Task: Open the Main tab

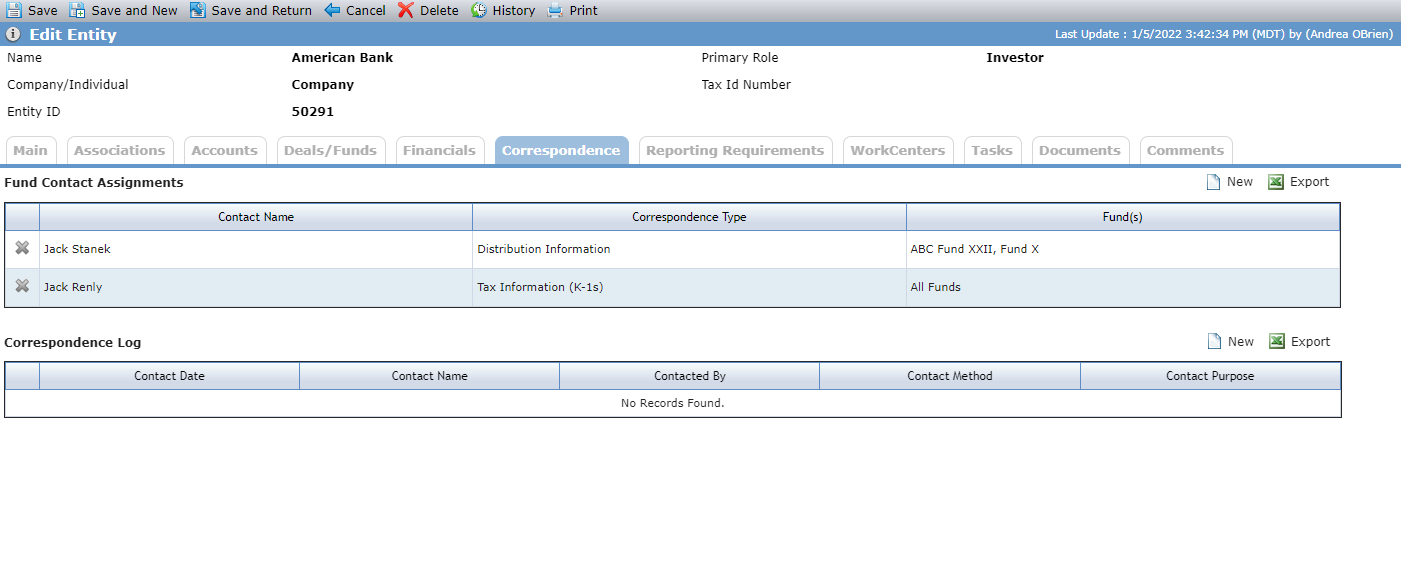Action: (x=31, y=150)
